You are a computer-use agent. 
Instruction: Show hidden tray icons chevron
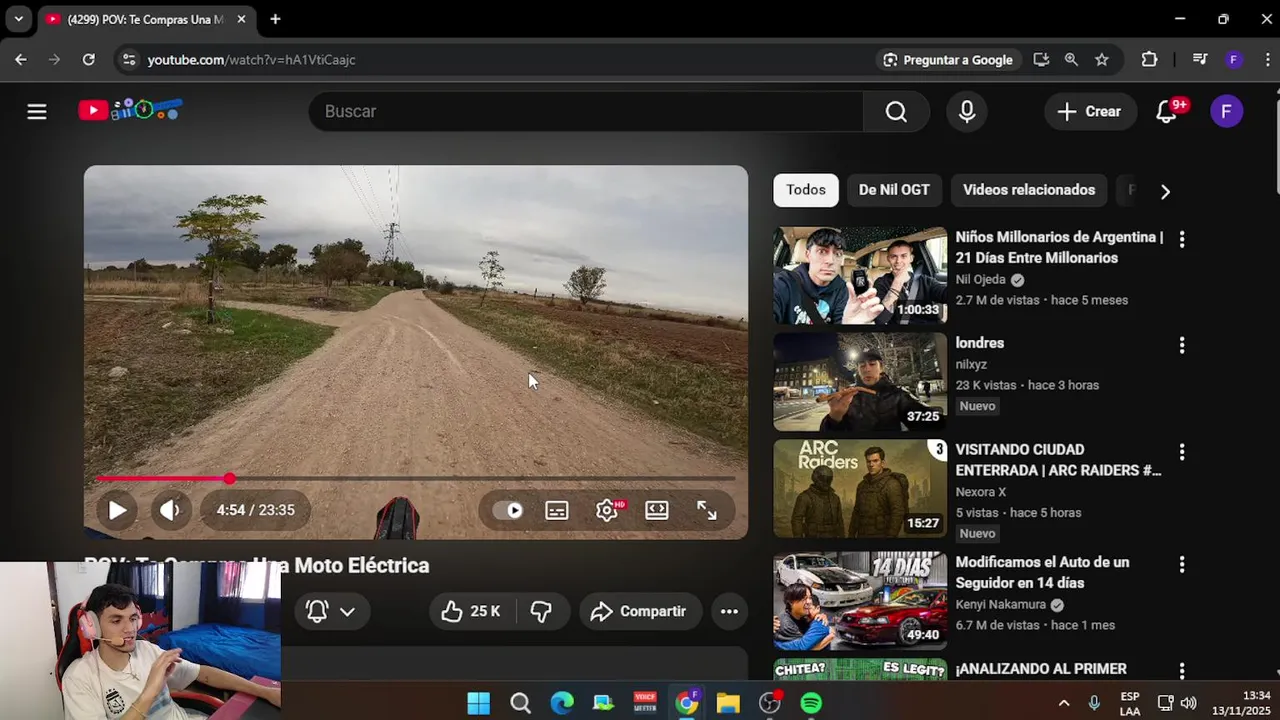(1064, 703)
